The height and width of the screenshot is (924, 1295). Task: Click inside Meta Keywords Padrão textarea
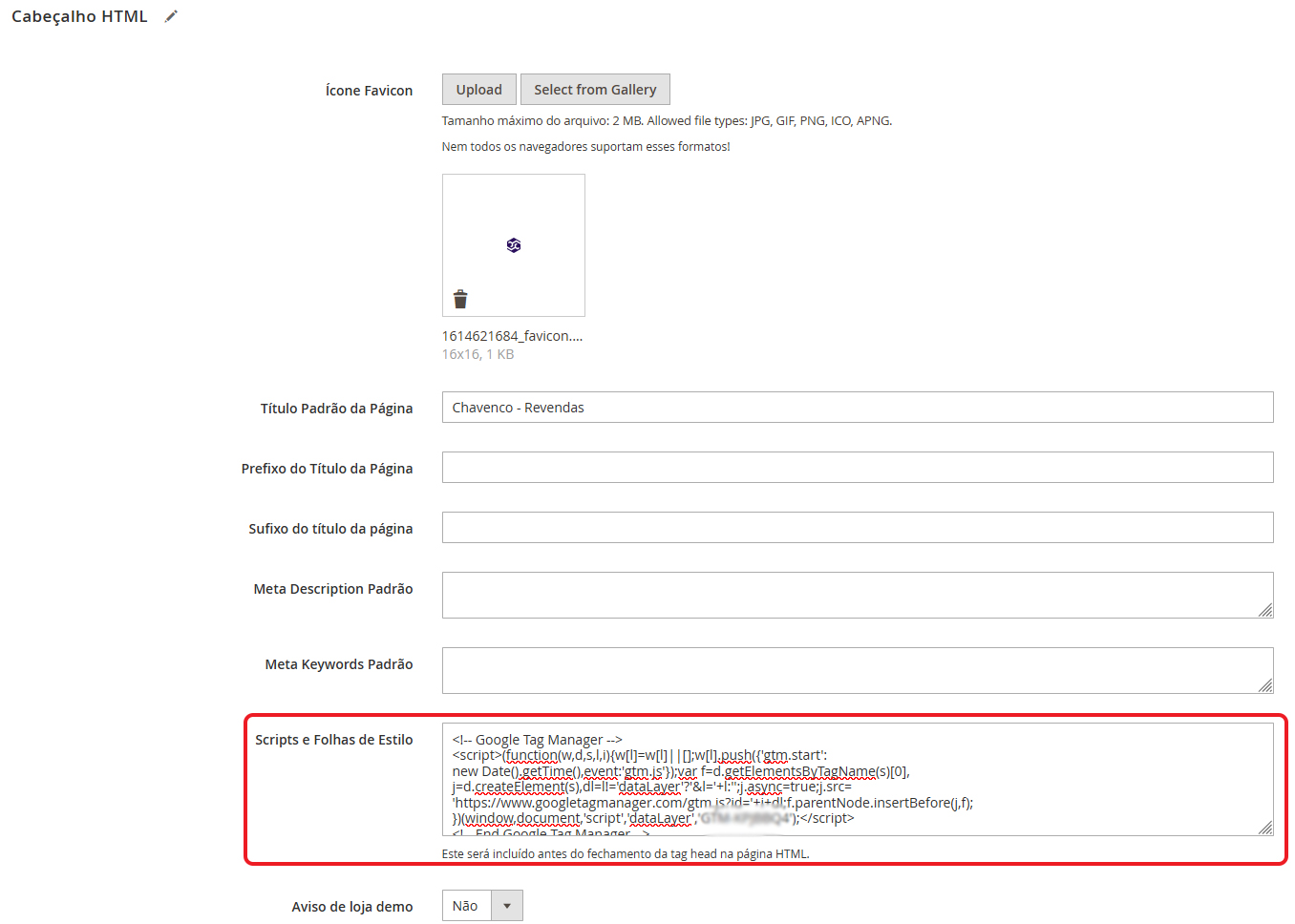coord(858,670)
